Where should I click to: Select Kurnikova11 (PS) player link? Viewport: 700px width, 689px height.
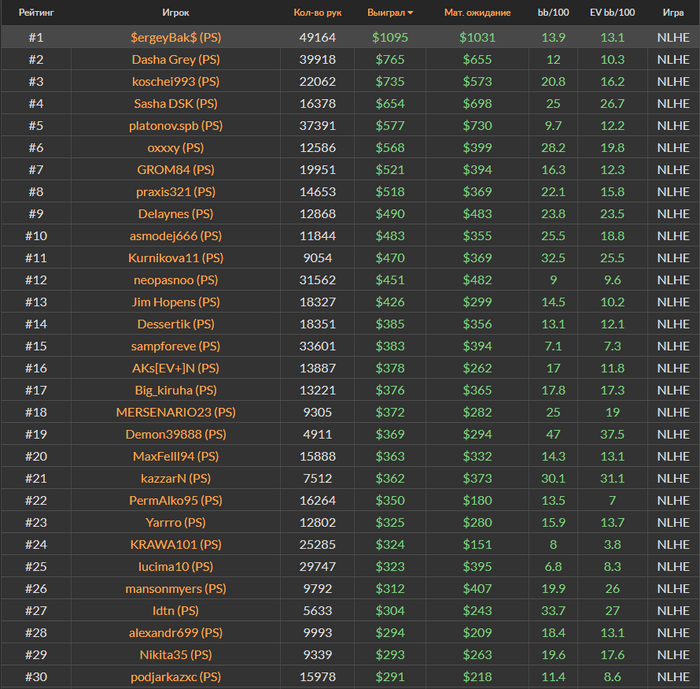point(176,257)
